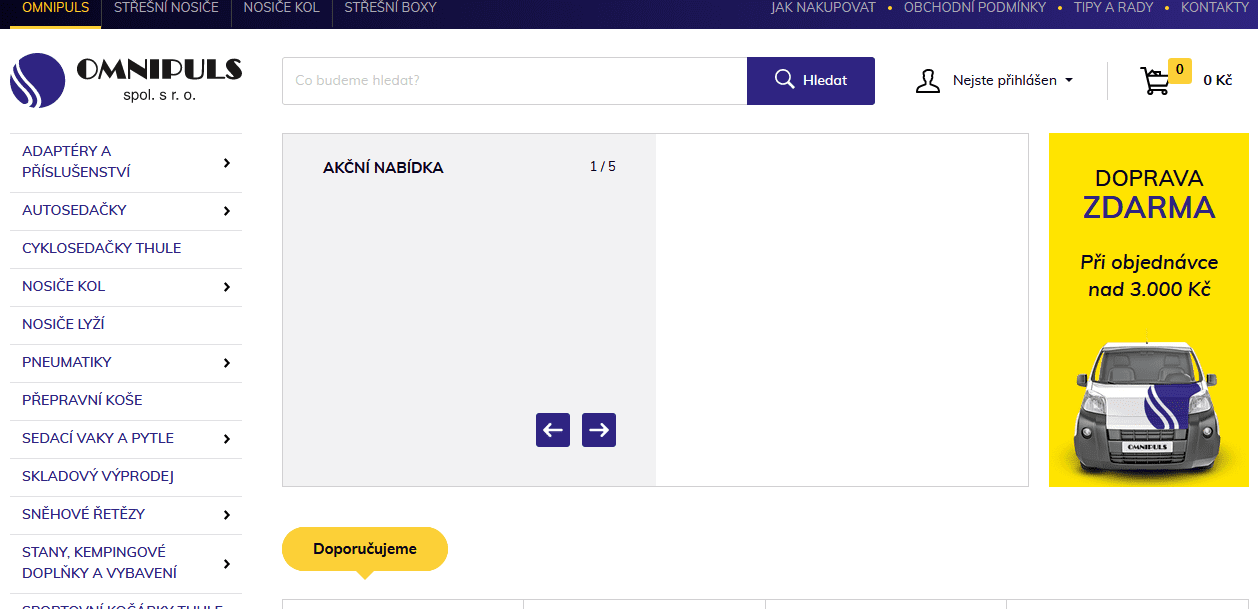Open Přepravní koše category

(x=82, y=400)
